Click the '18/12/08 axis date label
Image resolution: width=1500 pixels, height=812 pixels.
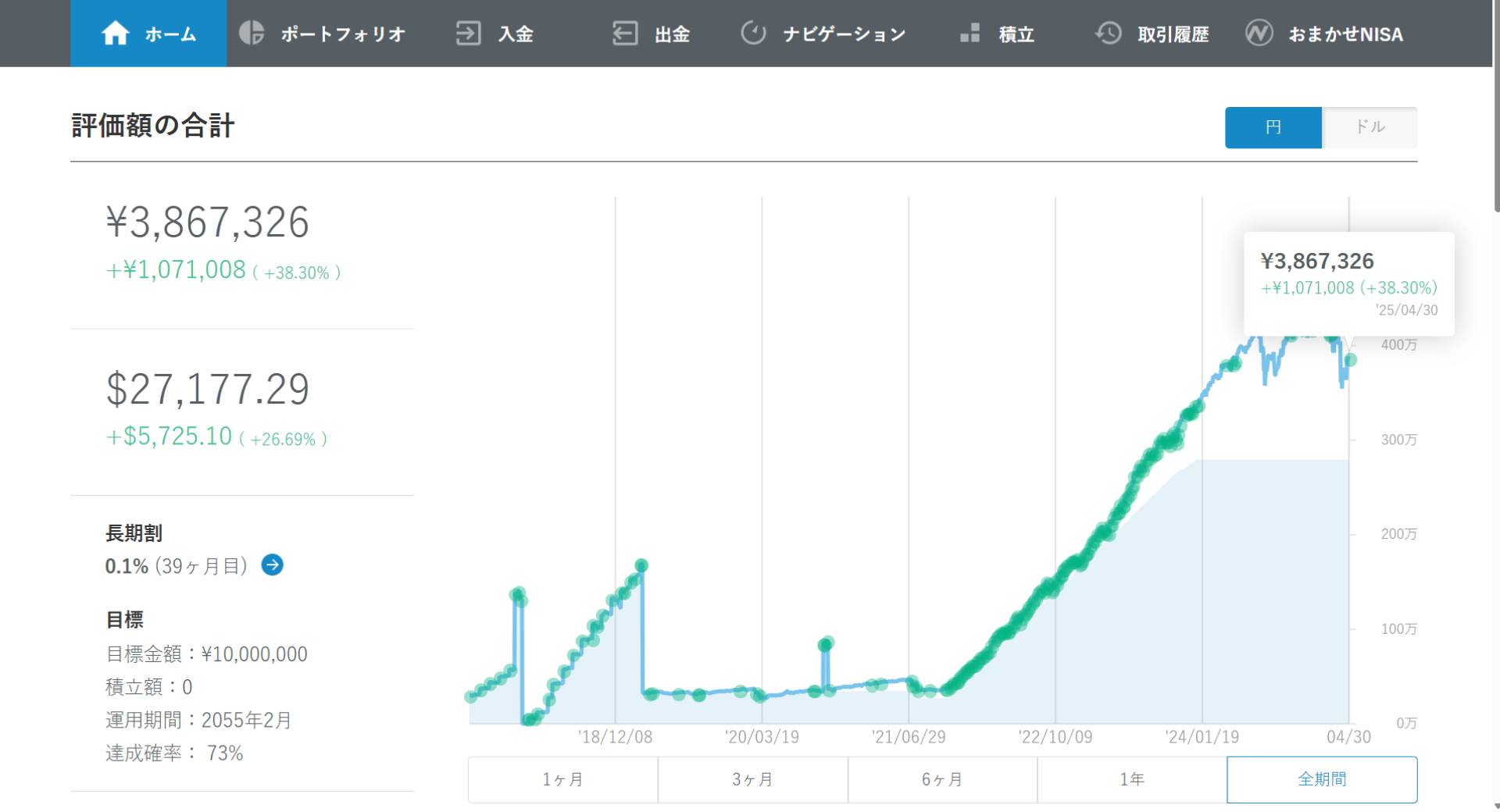(x=615, y=737)
